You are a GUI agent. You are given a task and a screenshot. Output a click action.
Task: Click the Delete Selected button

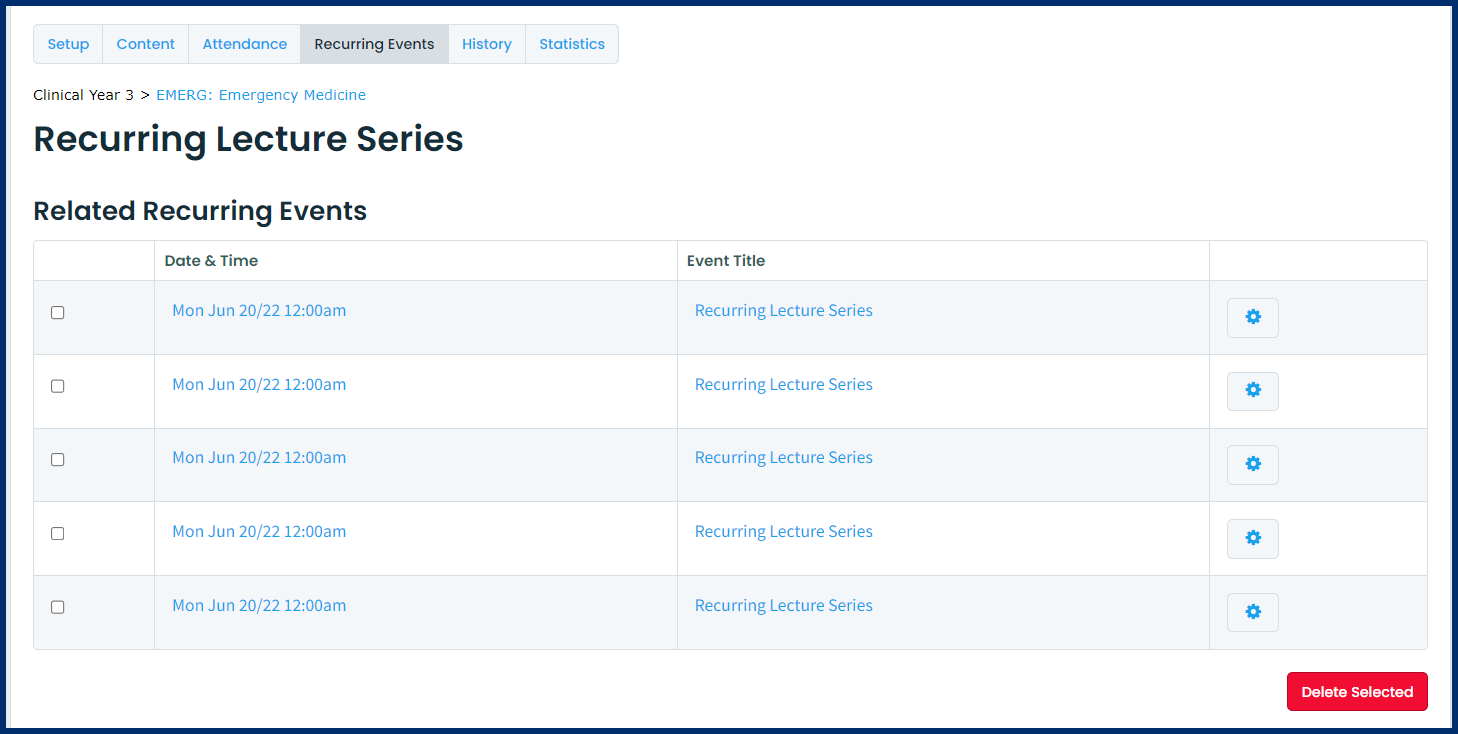tap(1357, 692)
